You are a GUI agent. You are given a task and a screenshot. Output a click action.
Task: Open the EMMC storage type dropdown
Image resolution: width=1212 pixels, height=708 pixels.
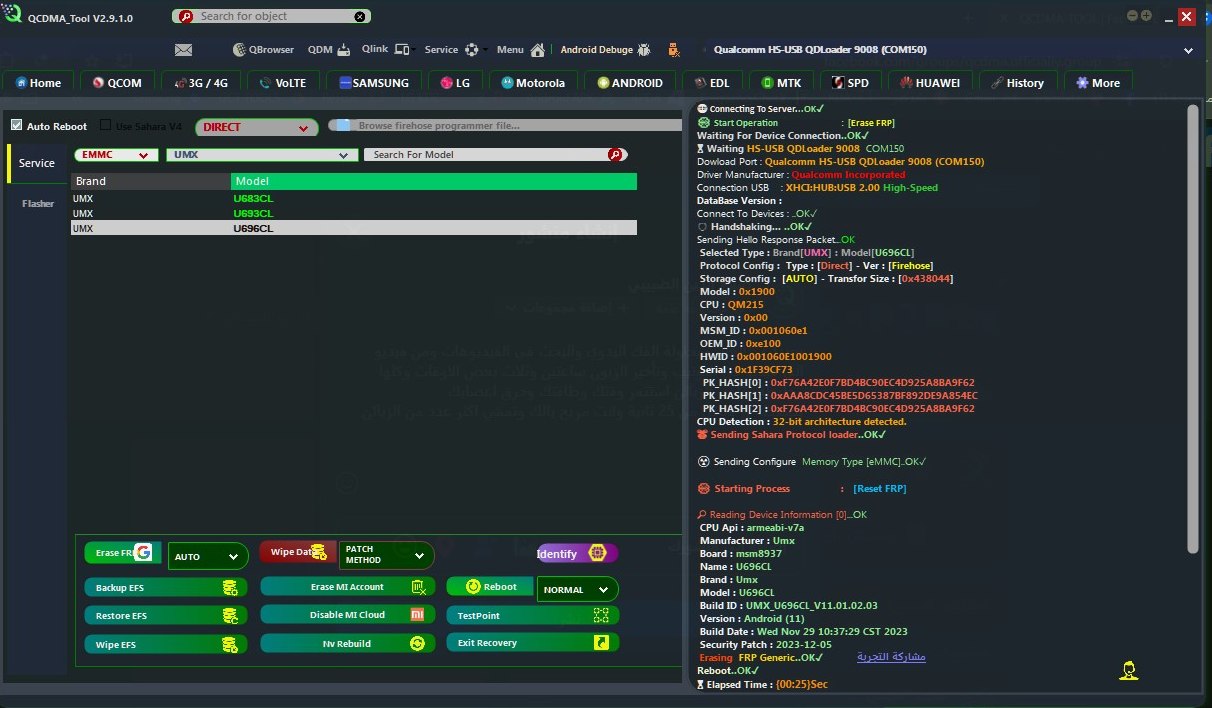click(116, 155)
